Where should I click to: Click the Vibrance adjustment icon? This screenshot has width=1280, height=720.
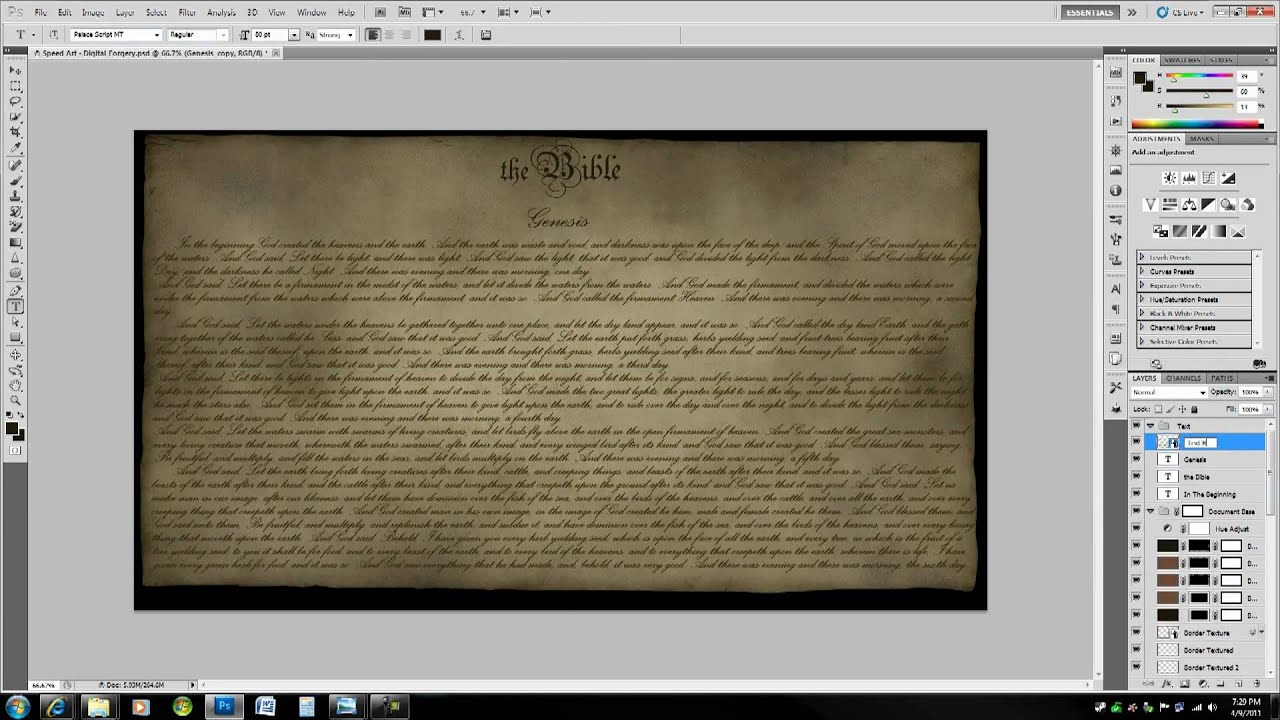[x=1150, y=205]
